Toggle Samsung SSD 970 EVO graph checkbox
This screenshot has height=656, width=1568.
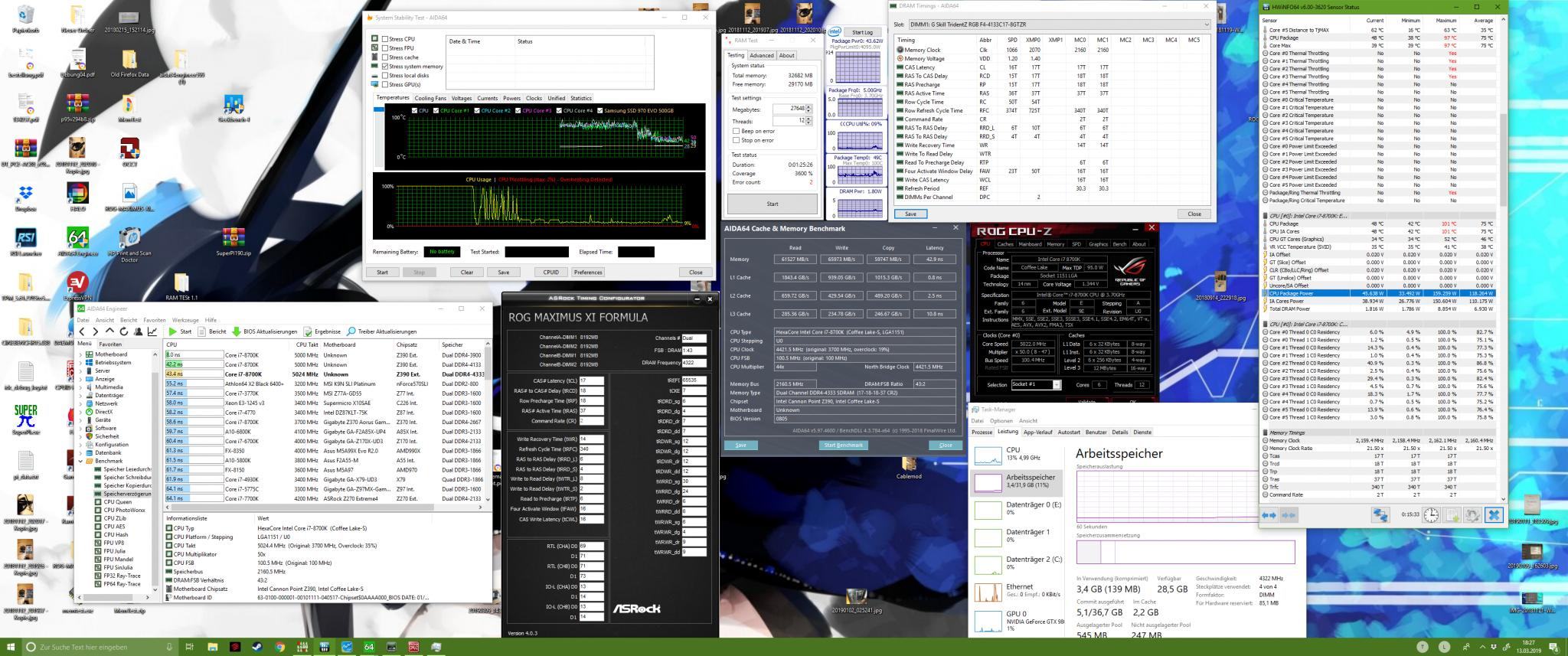pos(599,110)
